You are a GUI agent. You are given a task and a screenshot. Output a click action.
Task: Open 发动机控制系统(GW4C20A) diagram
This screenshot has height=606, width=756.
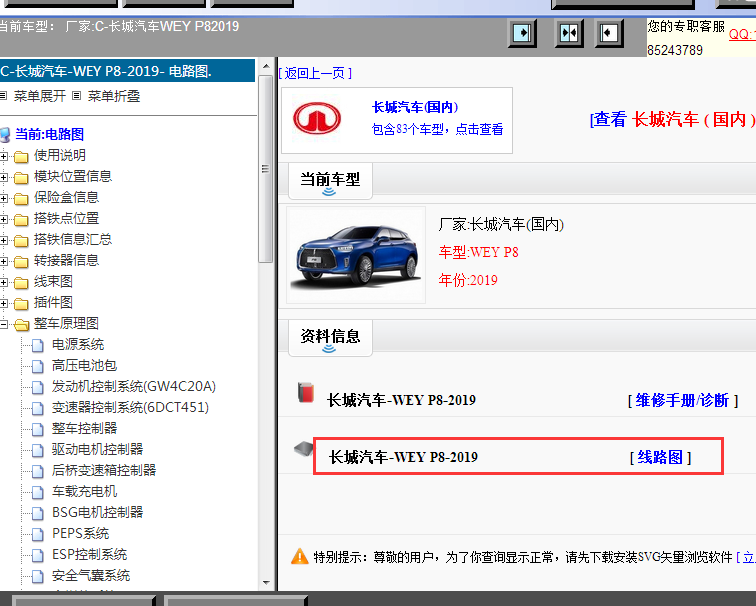click(134, 387)
